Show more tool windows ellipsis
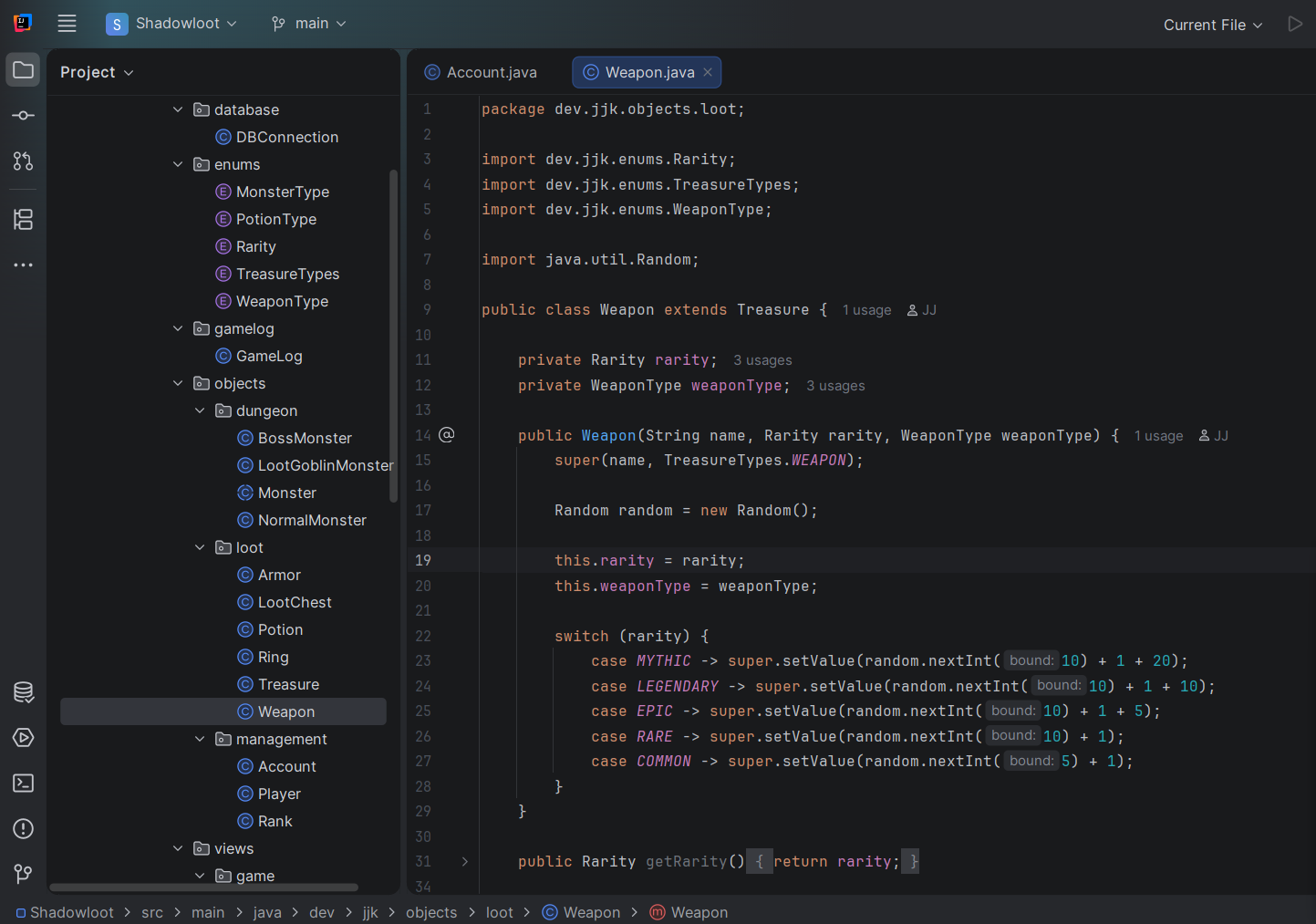The height and width of the screenshot is (924, 1316). [23, 265]
